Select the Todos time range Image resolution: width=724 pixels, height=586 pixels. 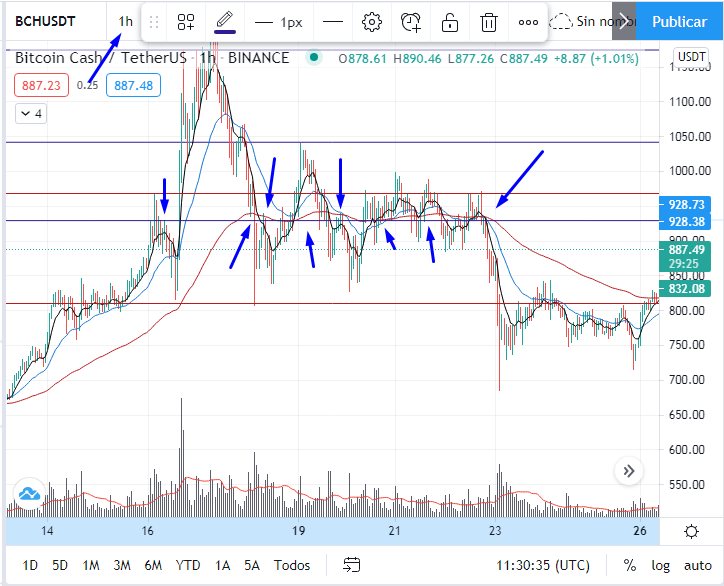[x=292, y=565]
